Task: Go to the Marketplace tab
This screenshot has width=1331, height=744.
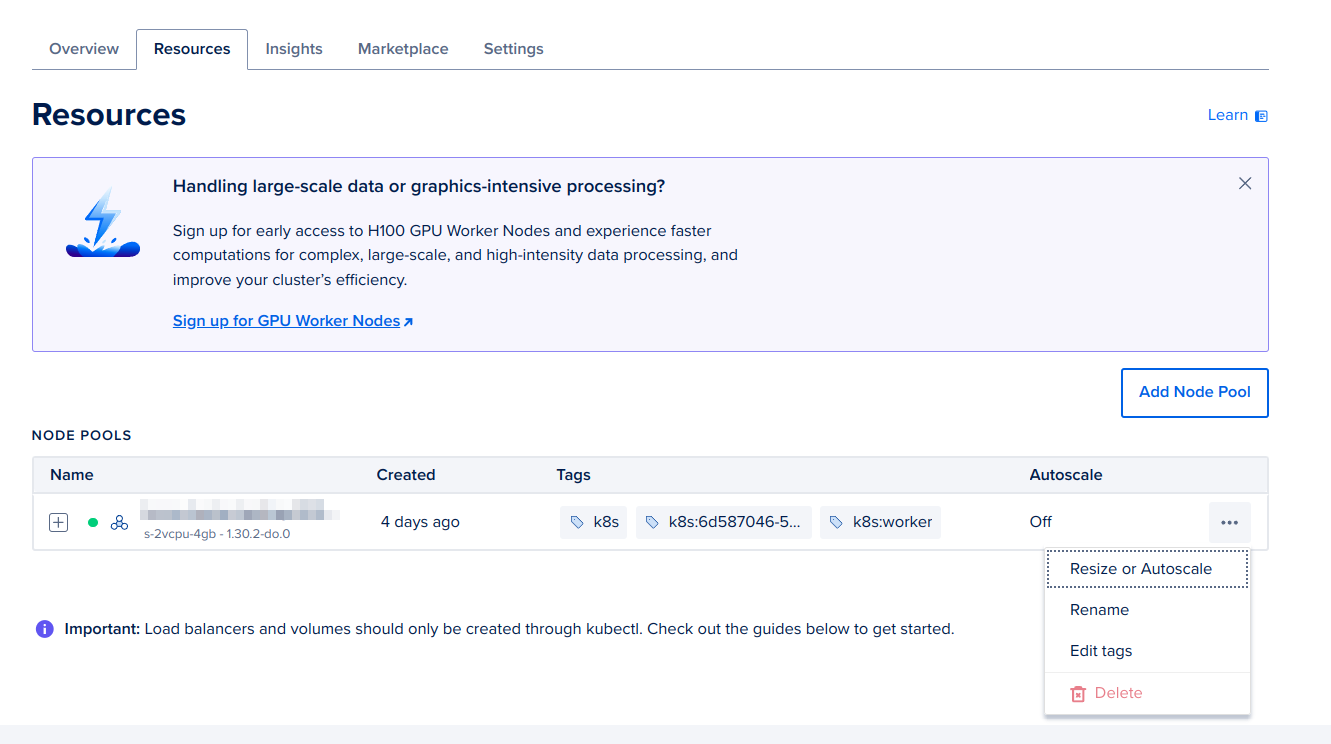Action: coord(403,49)
